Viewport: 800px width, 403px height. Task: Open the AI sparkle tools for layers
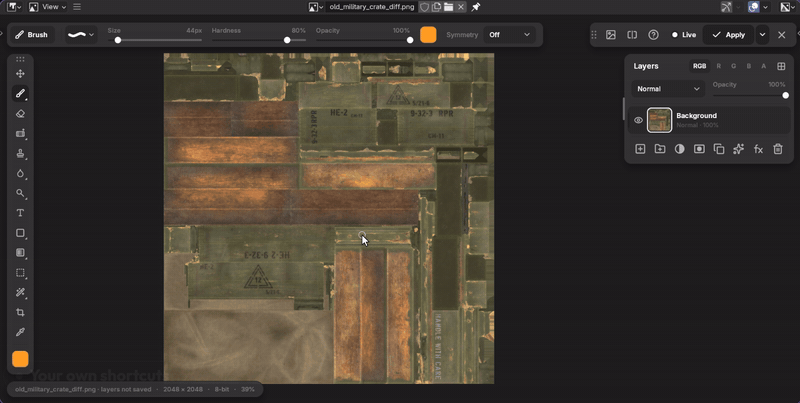coord(738,149)
